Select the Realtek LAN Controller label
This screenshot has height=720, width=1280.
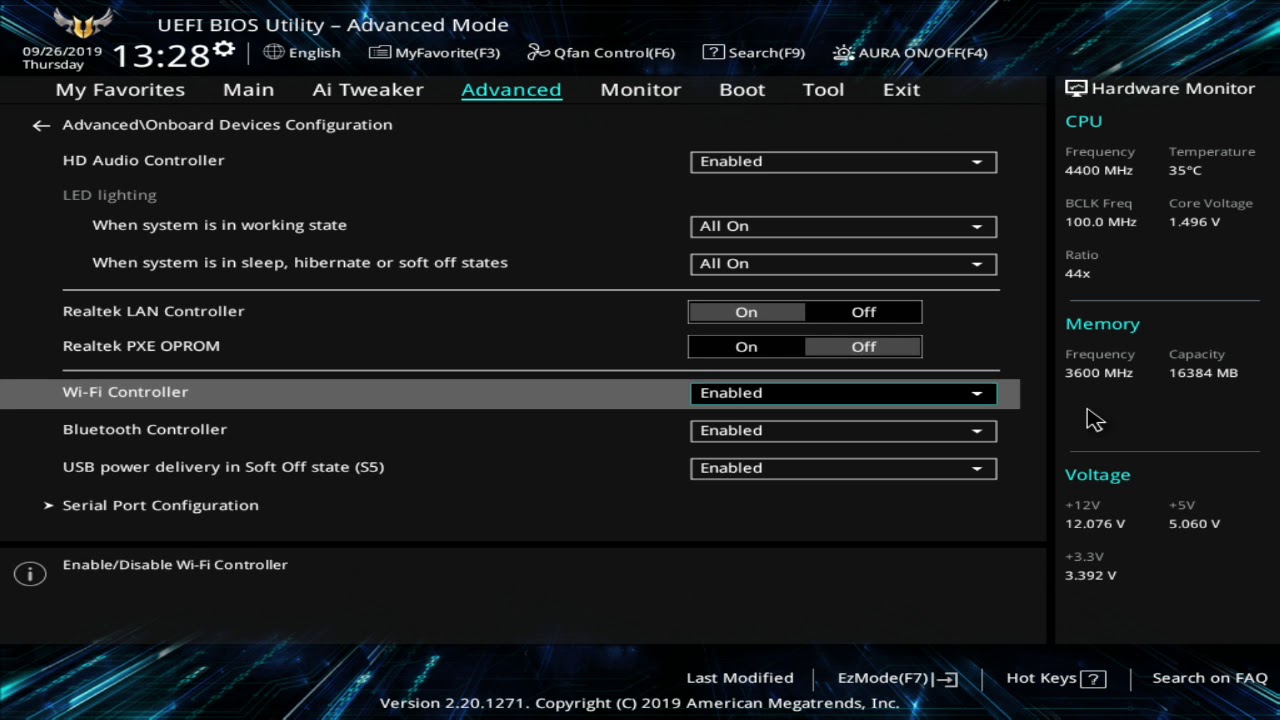[x=153, y=311]
